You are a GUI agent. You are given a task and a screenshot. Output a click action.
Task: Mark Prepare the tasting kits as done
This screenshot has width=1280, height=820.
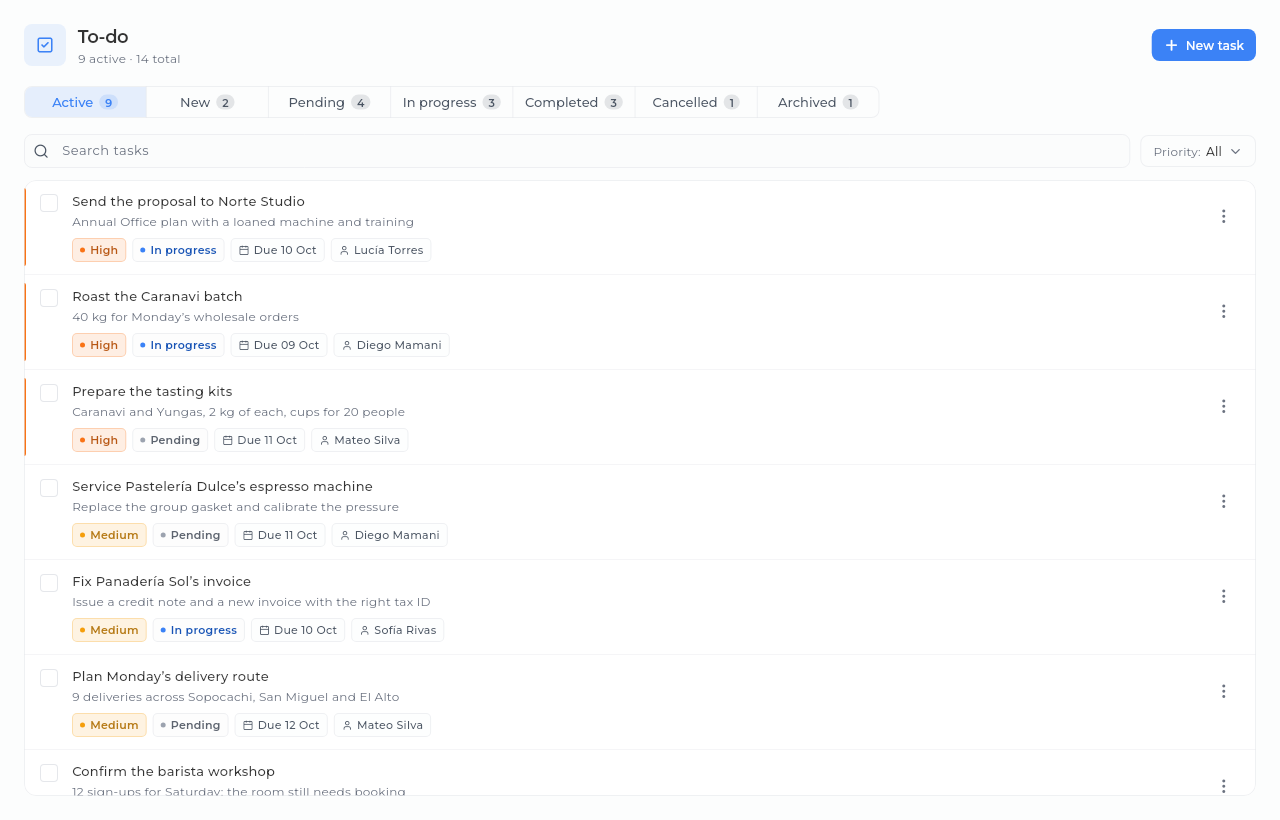click(49, 393)
